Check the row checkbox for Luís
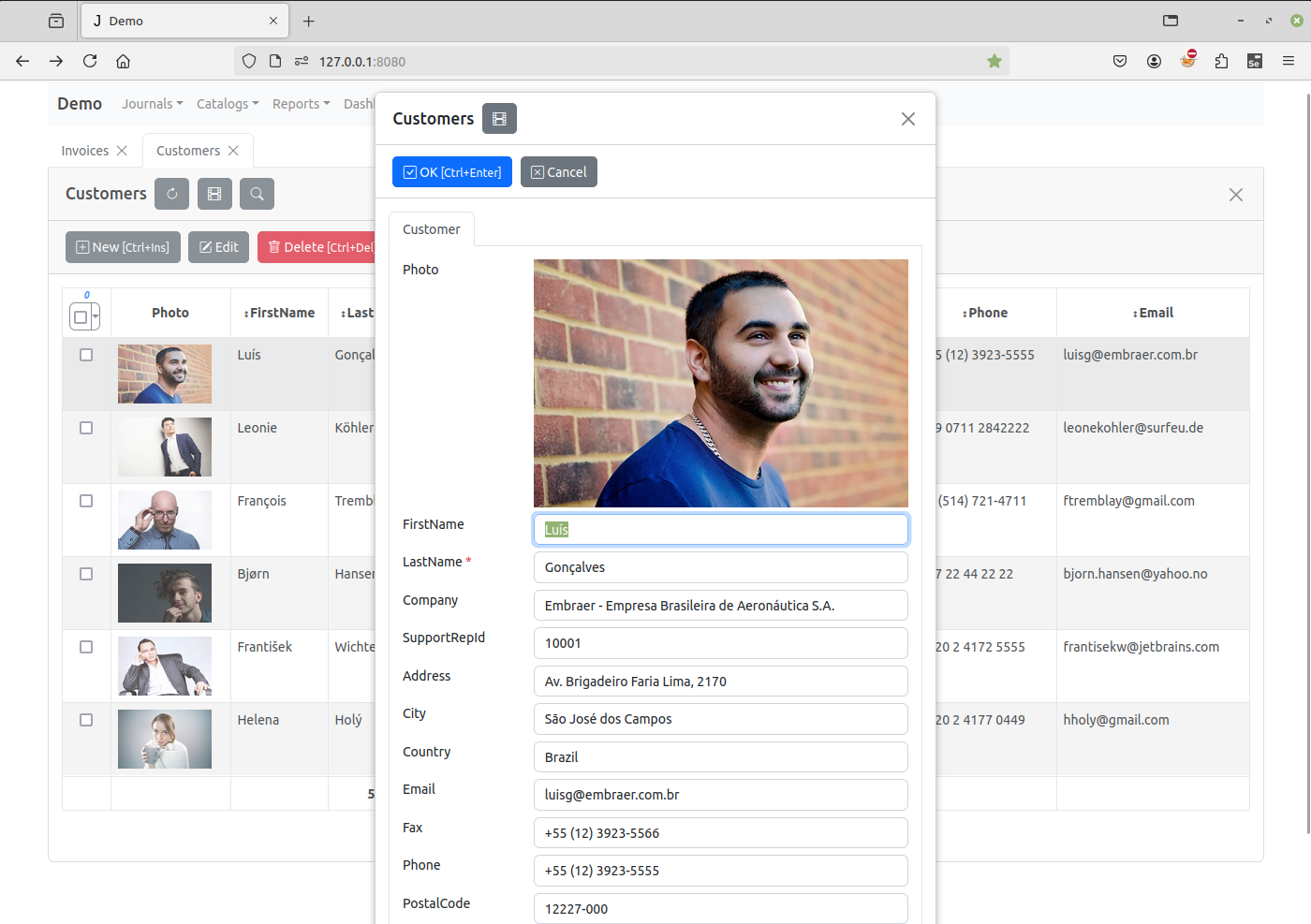 pyautogui.click(x=86, y=355)
